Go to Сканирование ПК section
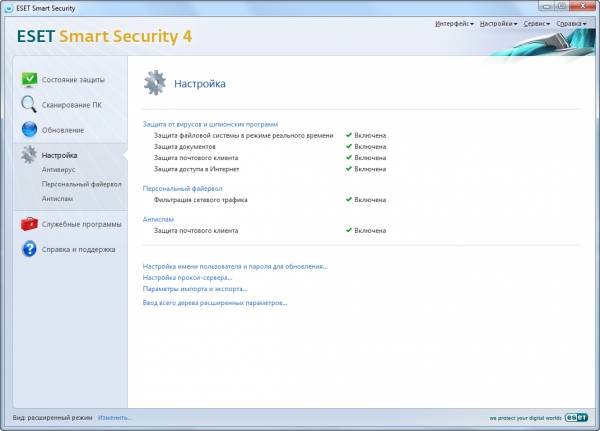The width and height of the screenshot is (600, 431). coord(72,105)
